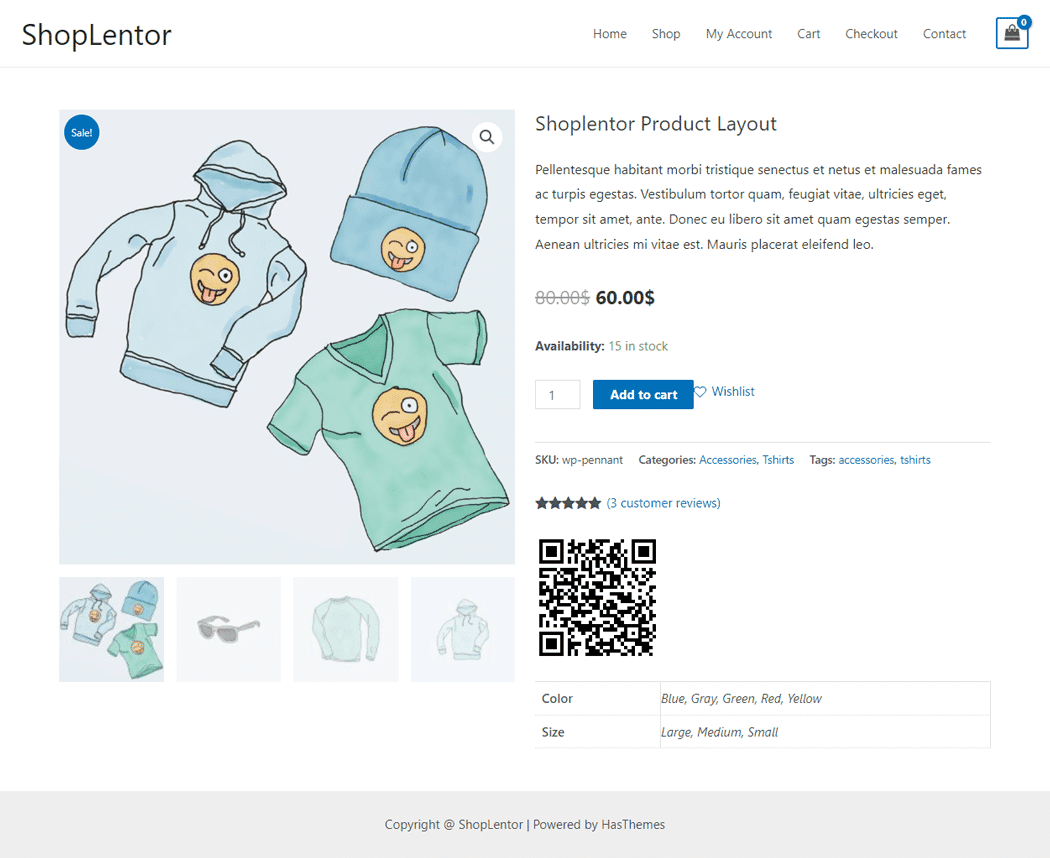
Task: Click the Add to cart button
Action: click(x=643, y=395)
